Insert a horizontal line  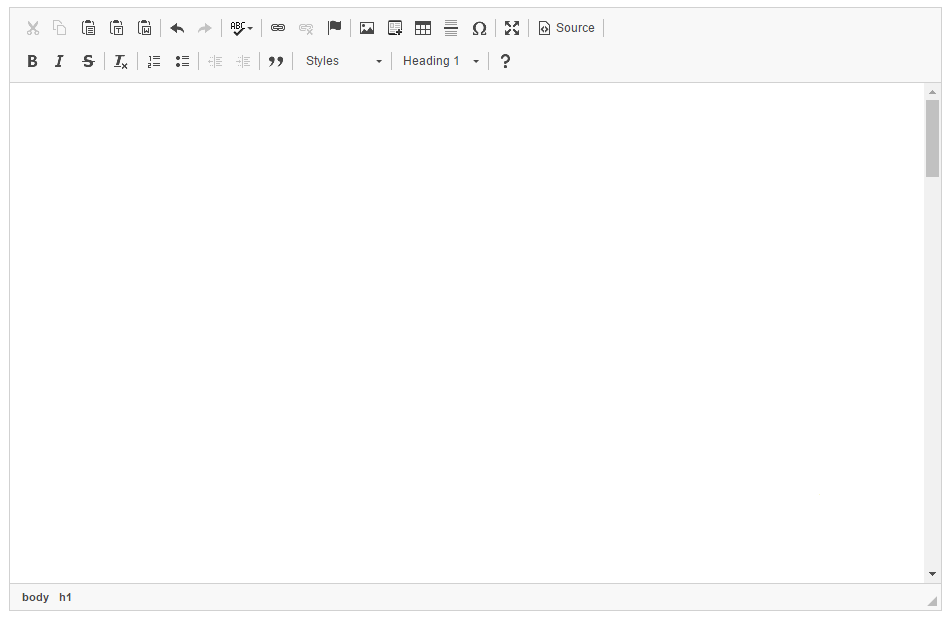(x=451, y=28)
